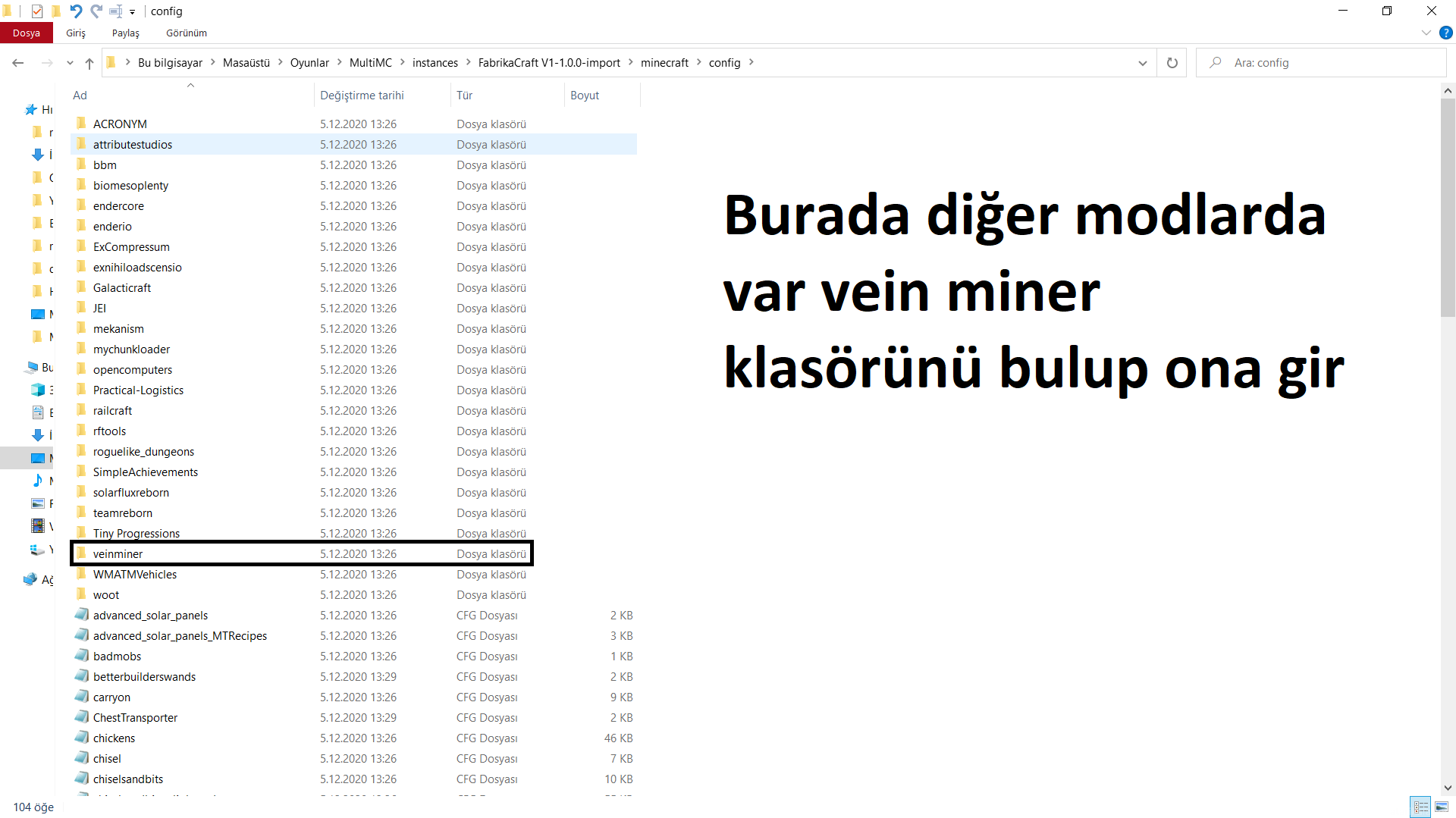This screenshot has width=1456, height=818.
Task: Click the scroll up arrow of file list
Action: 1448,90
